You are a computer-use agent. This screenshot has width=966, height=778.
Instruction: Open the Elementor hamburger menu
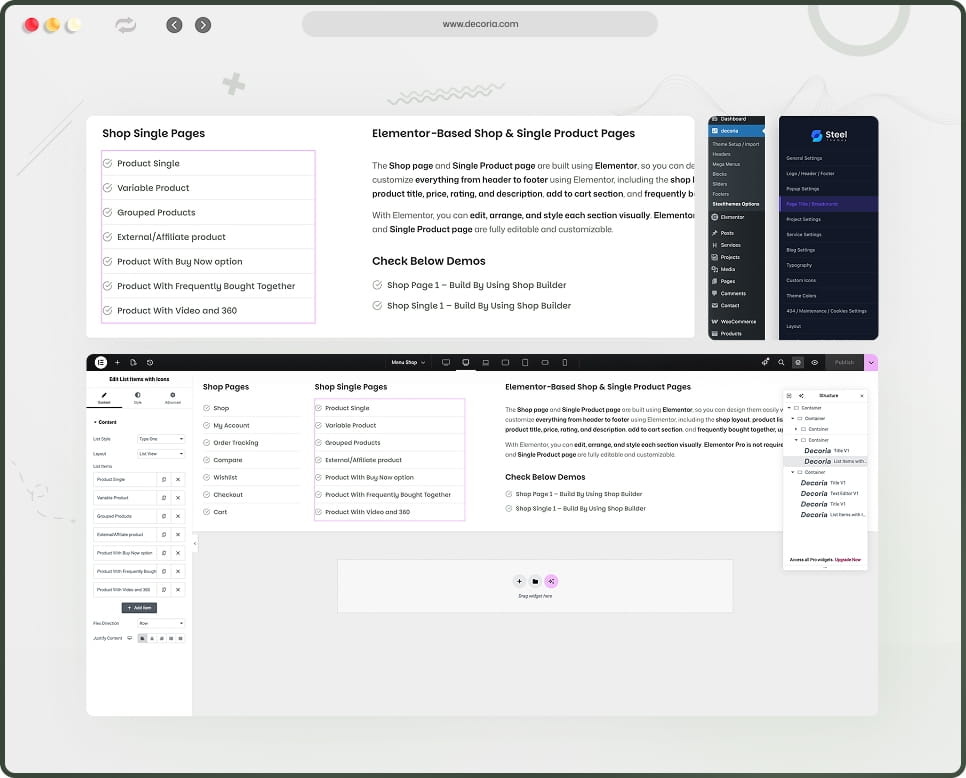click(100, 362)
